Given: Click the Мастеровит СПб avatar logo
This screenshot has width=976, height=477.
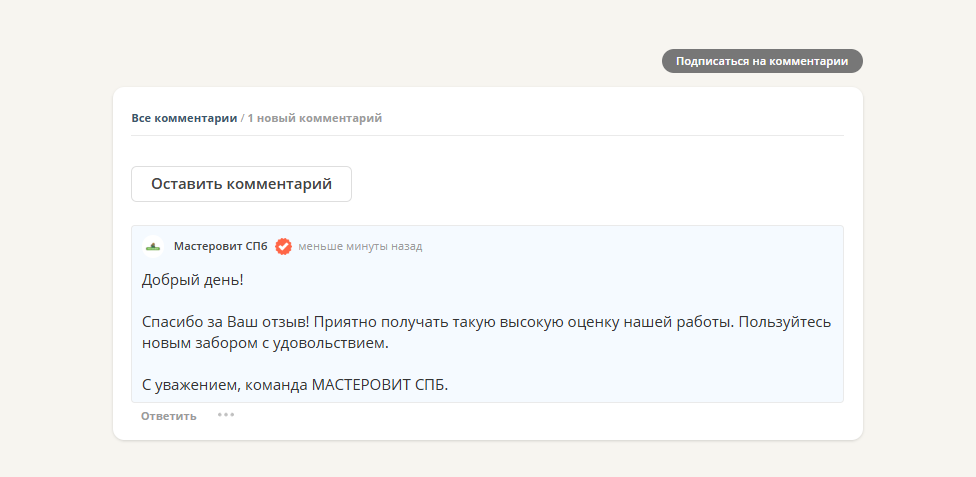Looking at the screenshot, I should pyautogui.click(x=153, y=246).
